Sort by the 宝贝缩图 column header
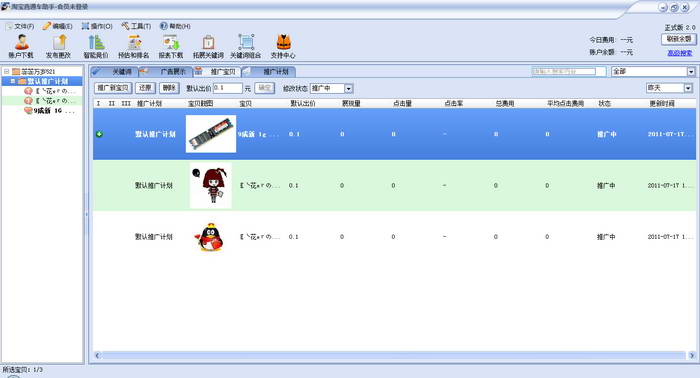This screenshot has width=700, height=378. click(x=200, y=104)
